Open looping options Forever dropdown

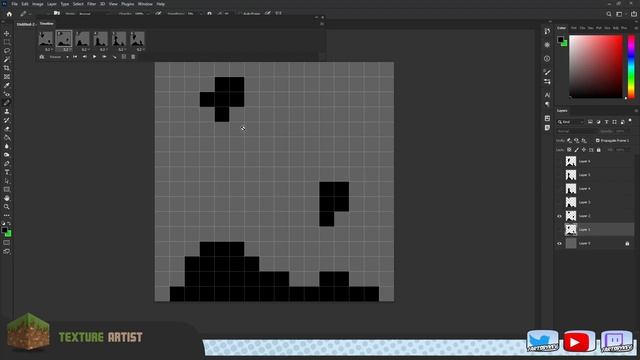coord(59,57)
